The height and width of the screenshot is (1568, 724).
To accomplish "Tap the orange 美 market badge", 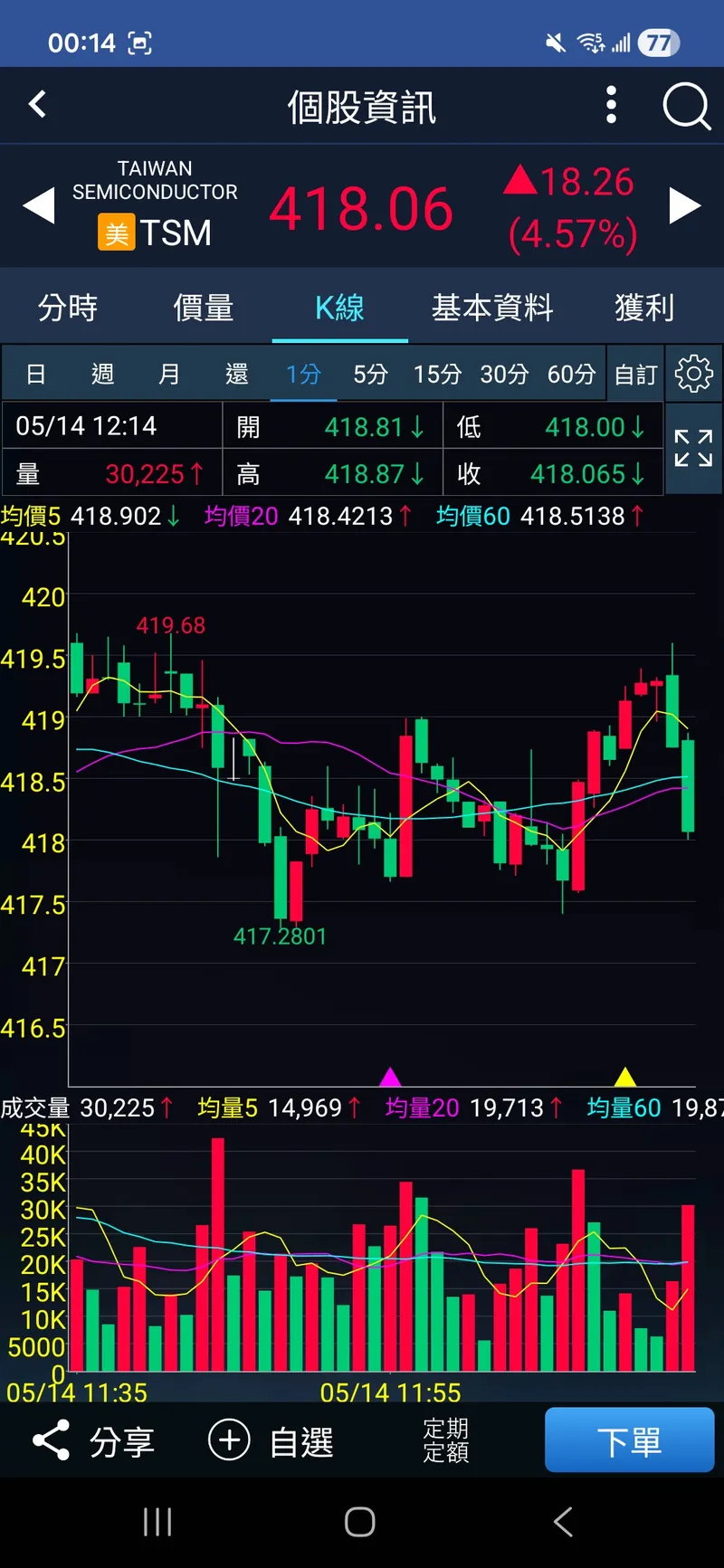I will 117,233.
